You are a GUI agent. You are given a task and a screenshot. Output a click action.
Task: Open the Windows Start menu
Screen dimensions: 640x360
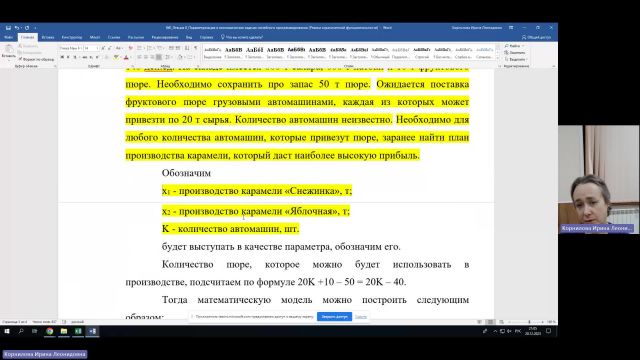click(x=7, y=331)
